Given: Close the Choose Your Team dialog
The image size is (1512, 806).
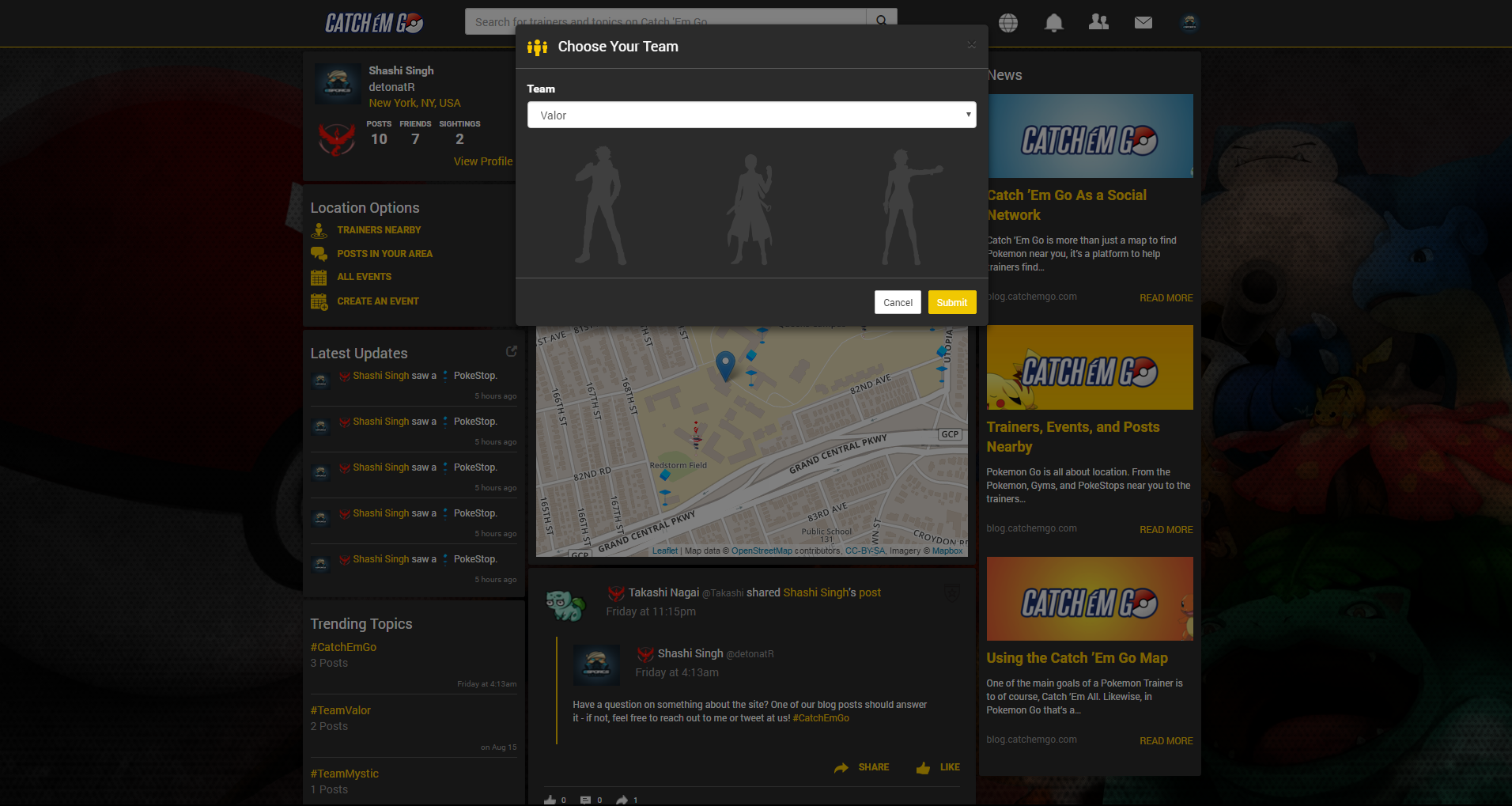Looking at the screenshot, I should pos(971,45).
